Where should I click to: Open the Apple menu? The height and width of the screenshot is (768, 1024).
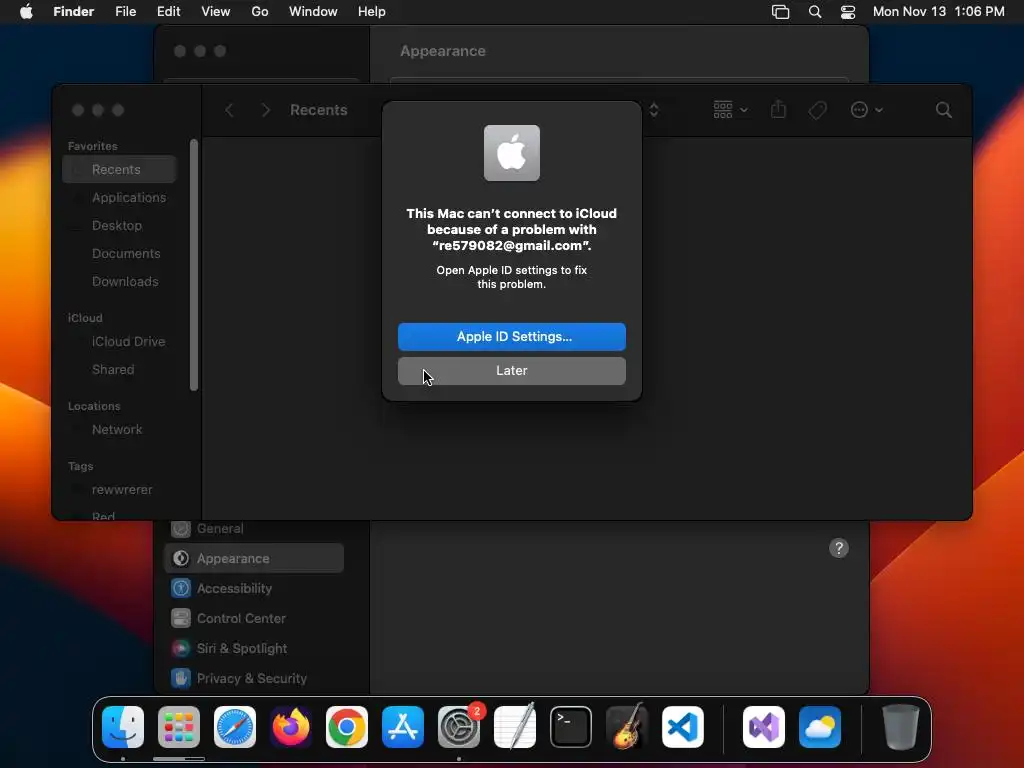pyautogui.click(x=26, y=12)
